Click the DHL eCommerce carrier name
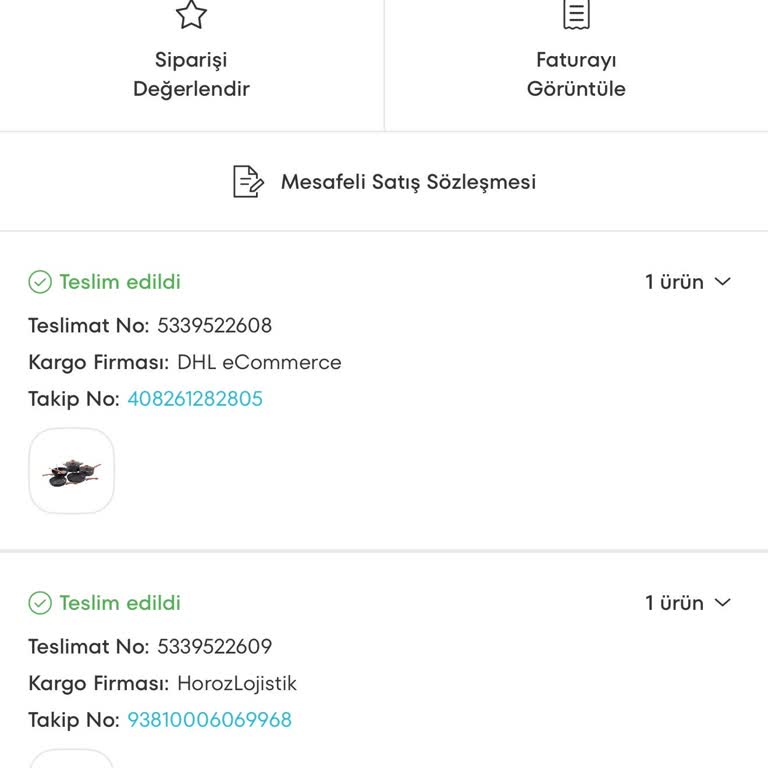The image size is (768, 768). (x=259, y=362)
